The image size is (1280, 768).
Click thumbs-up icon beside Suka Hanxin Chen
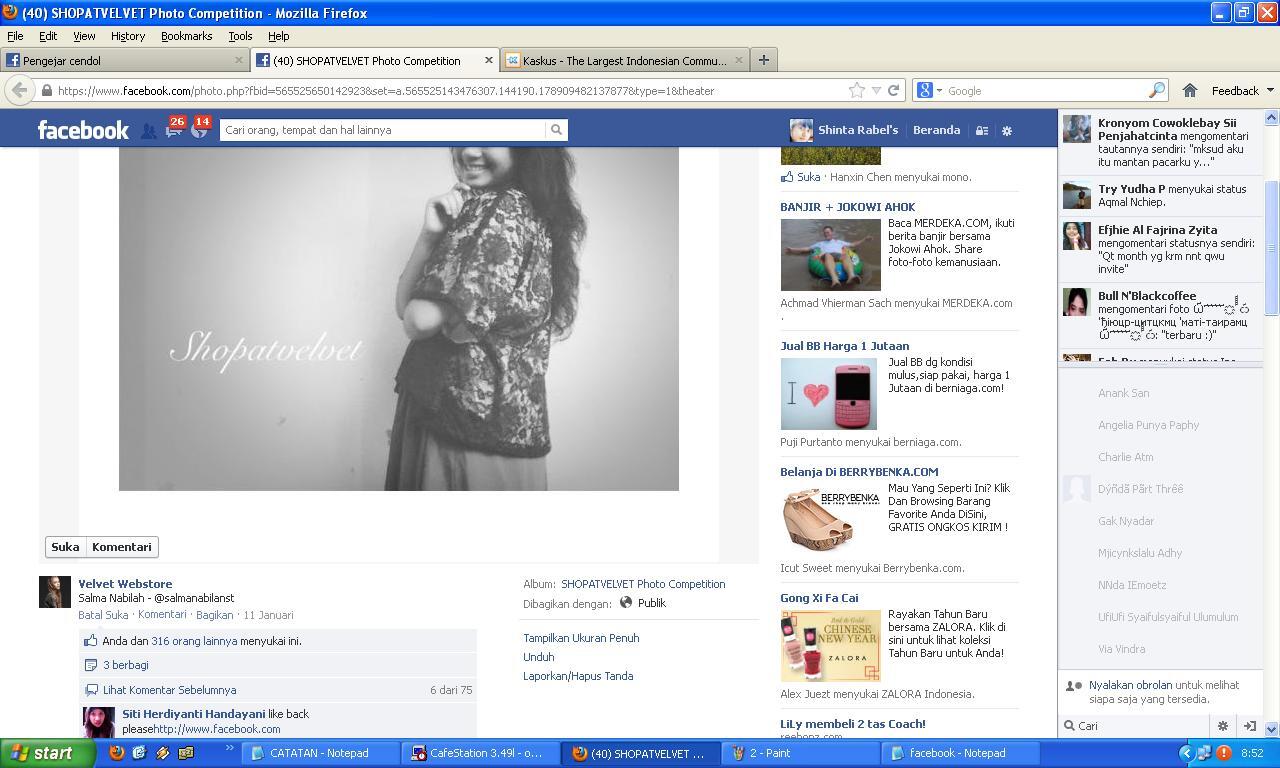tap(787, 177)
